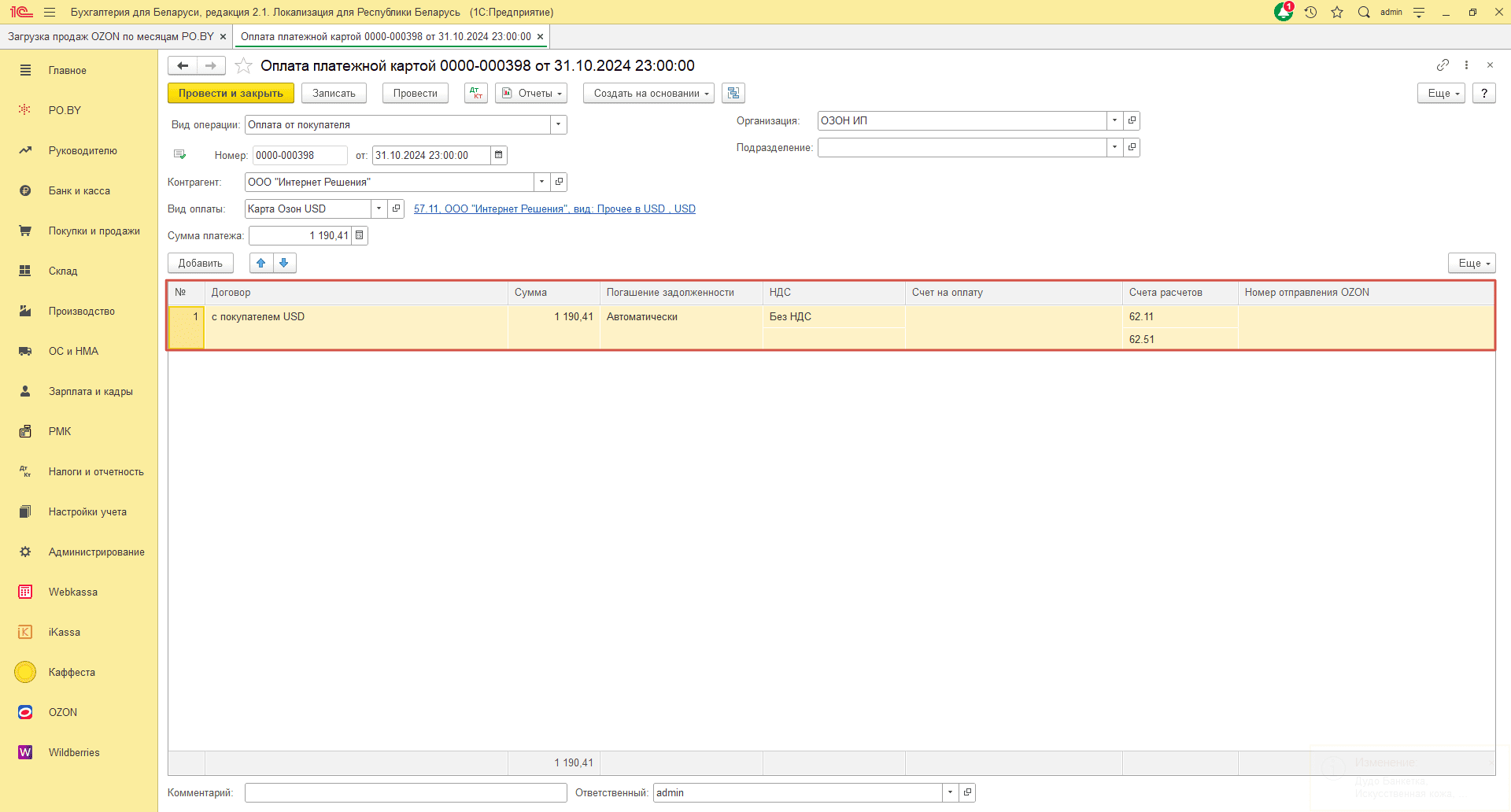The height and width of the screenshot is (812, 1511).
Task: Select account 62.51 cell
Action: [x=1180, y=339]
